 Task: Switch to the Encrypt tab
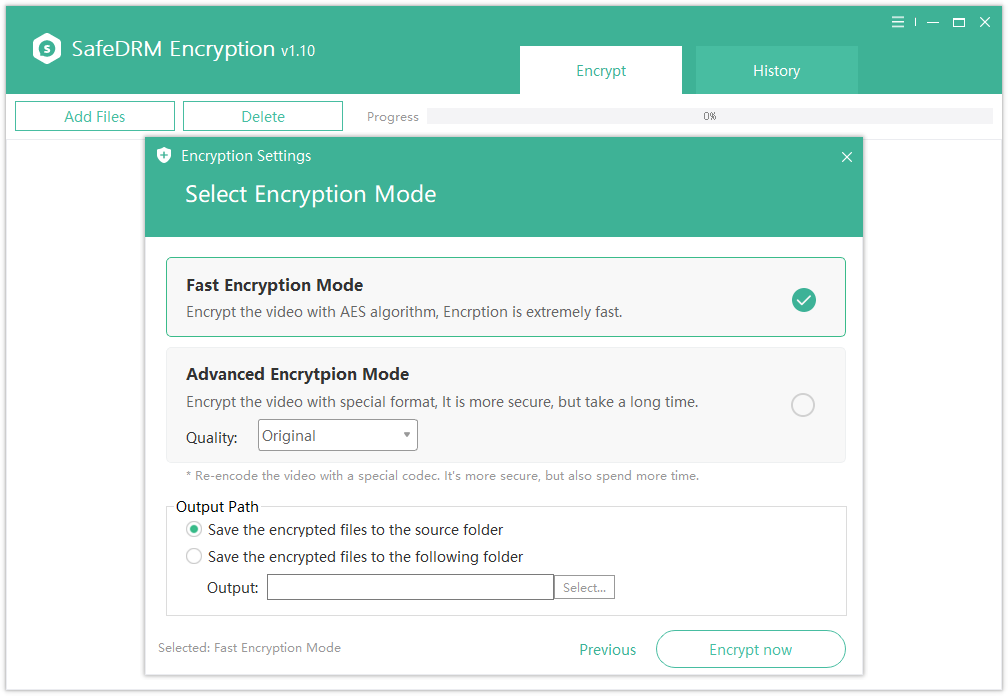pos(601,70)
